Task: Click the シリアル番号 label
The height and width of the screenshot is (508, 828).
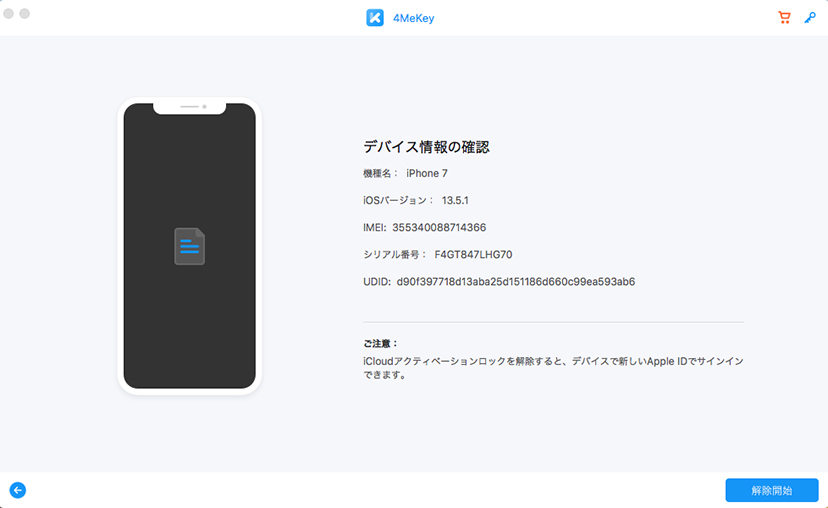Action: 394,254
